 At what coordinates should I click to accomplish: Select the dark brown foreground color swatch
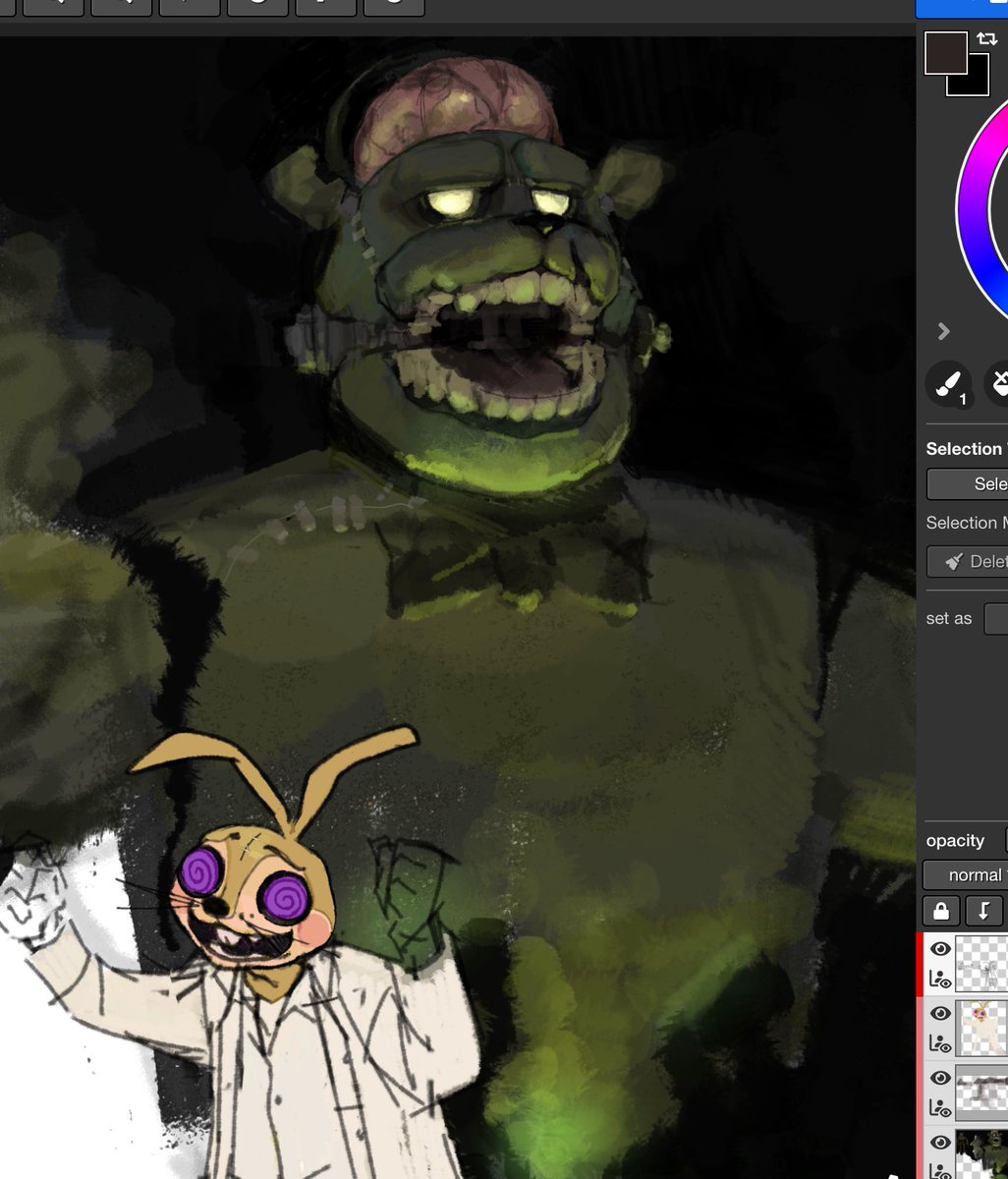click(x=946, y=53)
